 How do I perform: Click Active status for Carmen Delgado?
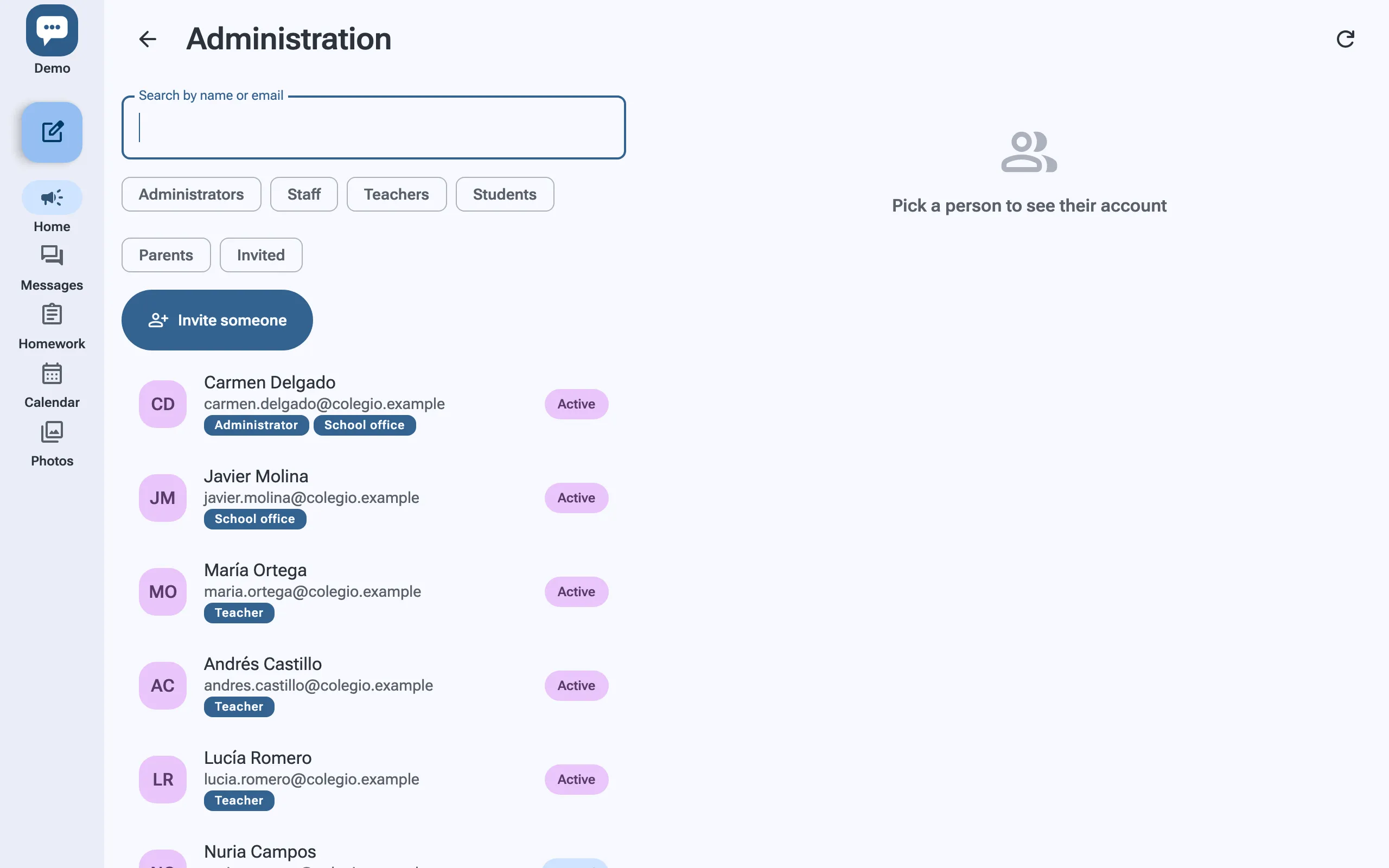point(576,404)
